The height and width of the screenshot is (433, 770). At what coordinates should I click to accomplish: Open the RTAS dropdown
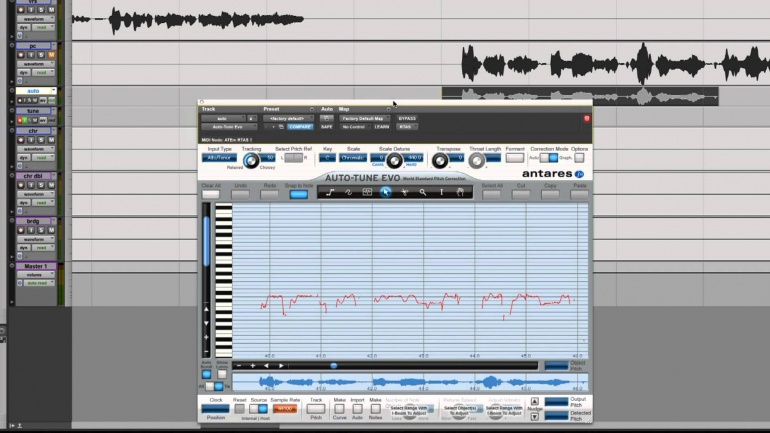[407, 127]
